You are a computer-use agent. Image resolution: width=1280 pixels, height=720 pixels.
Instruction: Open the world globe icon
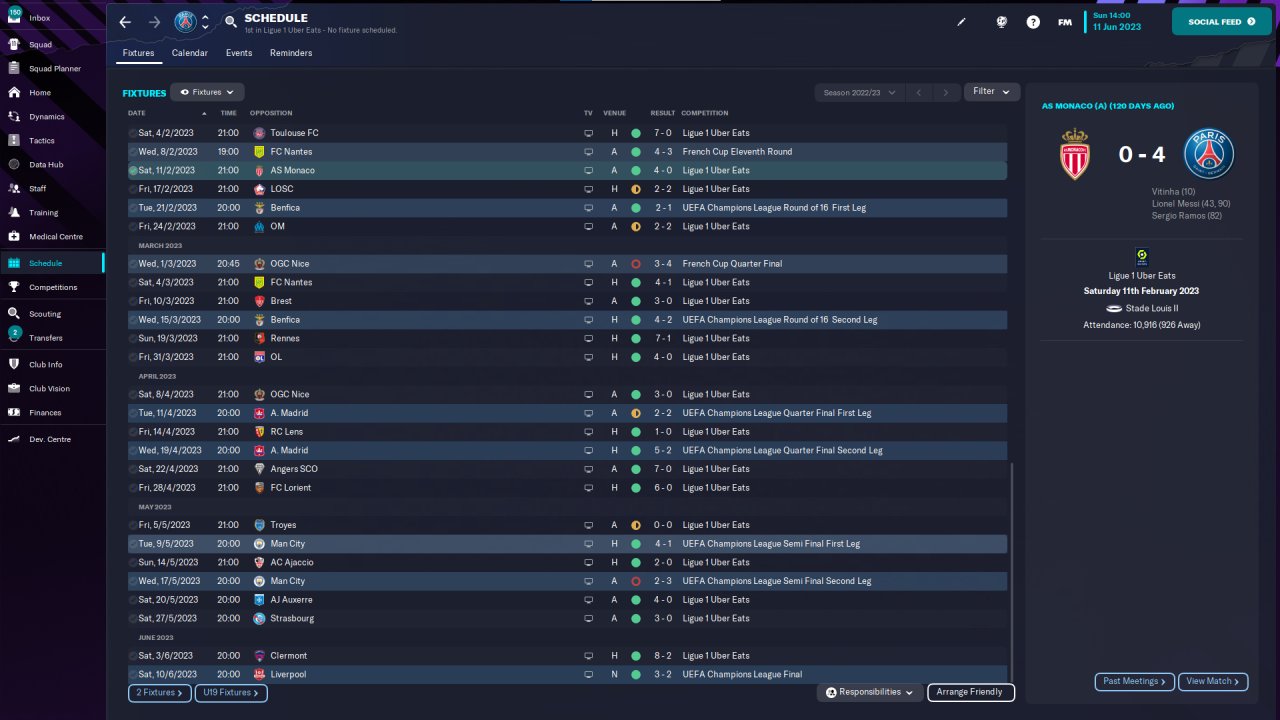(x=1001, y=22)
